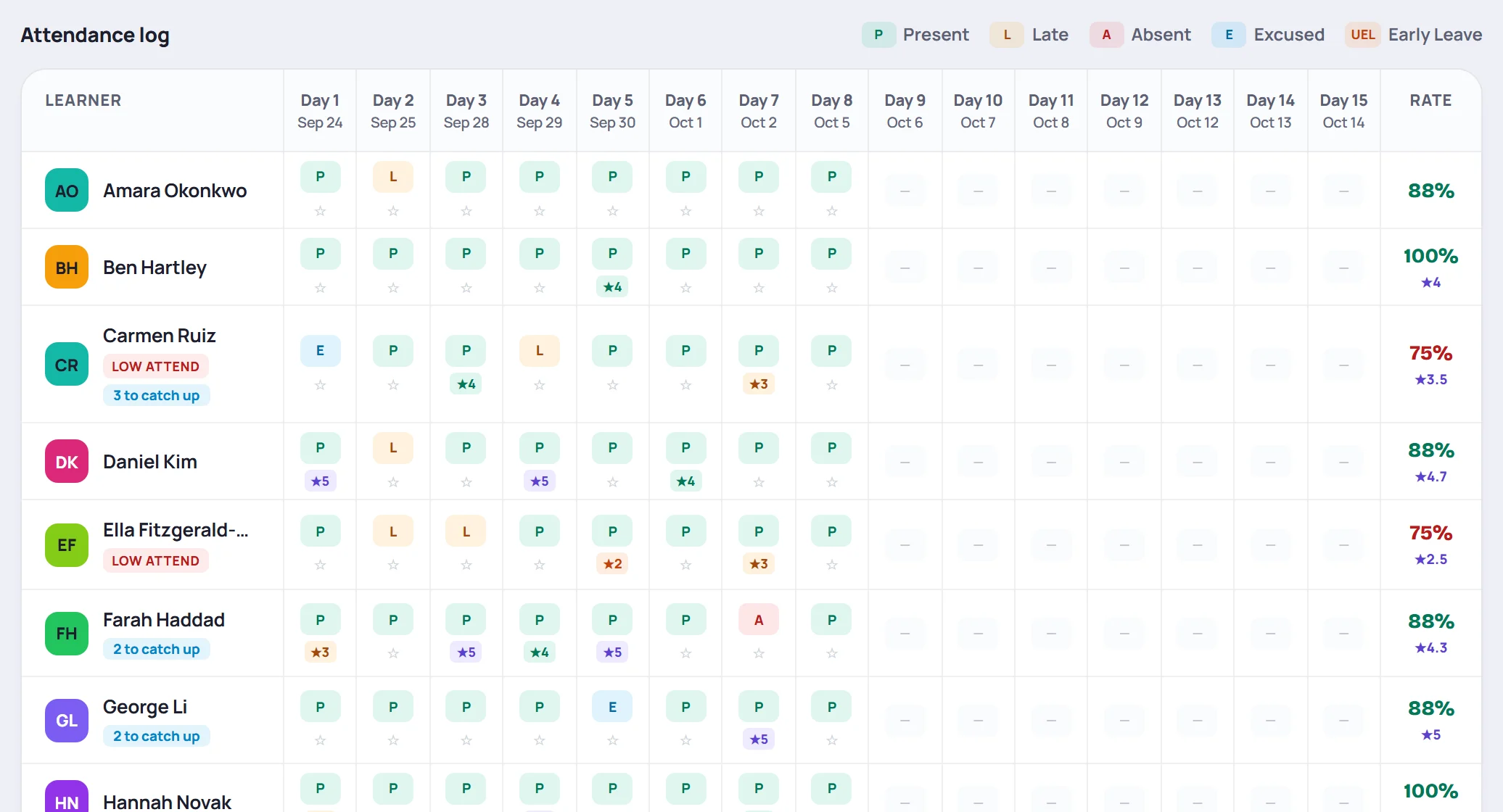Click George Li's '2 to catch up' badge
The height and width of the screenshot is (812, 1503).
point(156,737)
